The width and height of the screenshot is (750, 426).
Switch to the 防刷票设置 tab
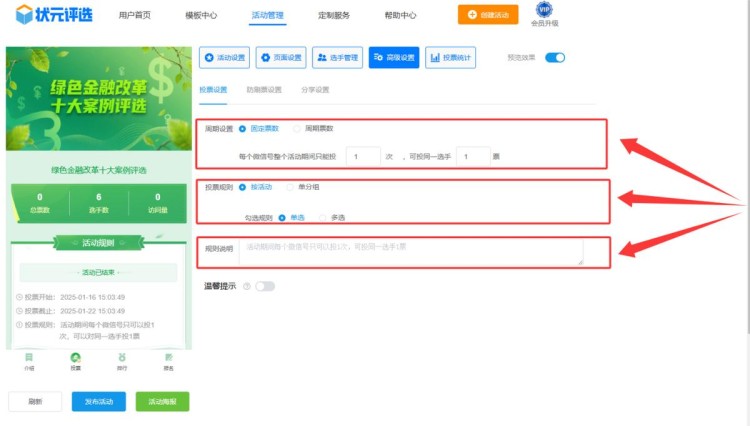coord(264,90)
